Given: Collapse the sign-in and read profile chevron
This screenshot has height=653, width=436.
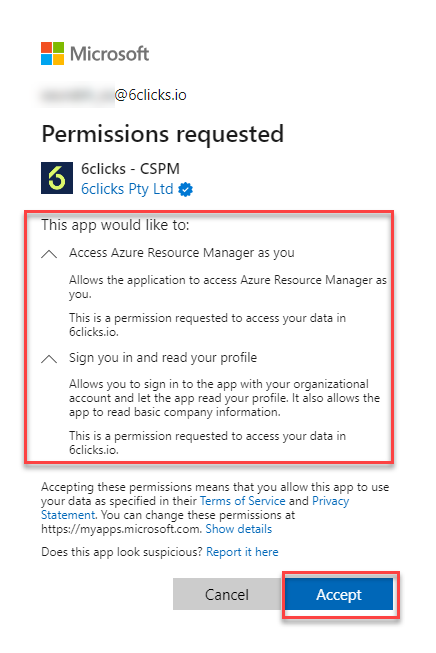Looking at the screenshot, I should tap(49, 359).
